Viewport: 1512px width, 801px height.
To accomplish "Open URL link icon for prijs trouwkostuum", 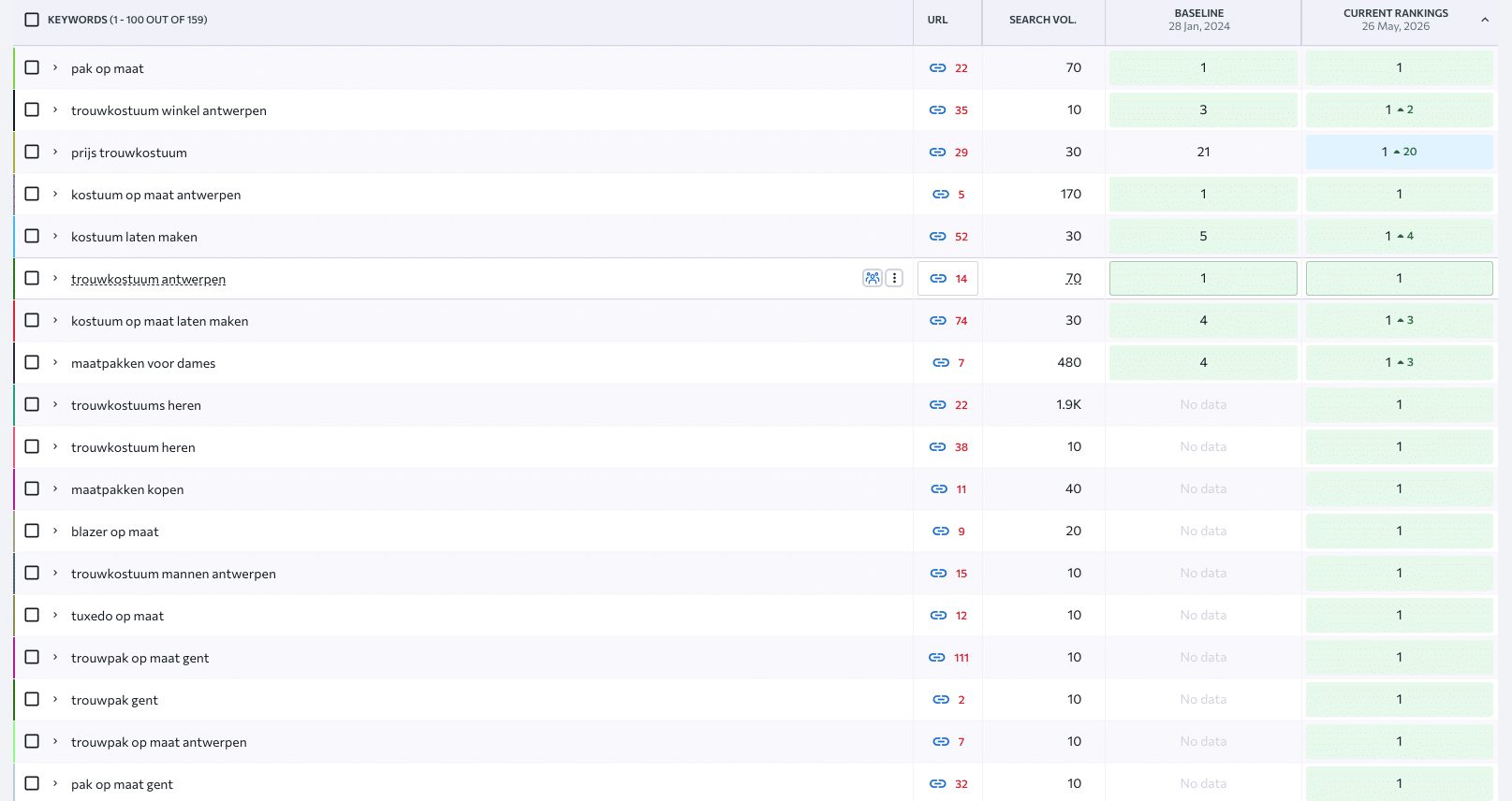I will pyautogui.click(x=937, y=153).
